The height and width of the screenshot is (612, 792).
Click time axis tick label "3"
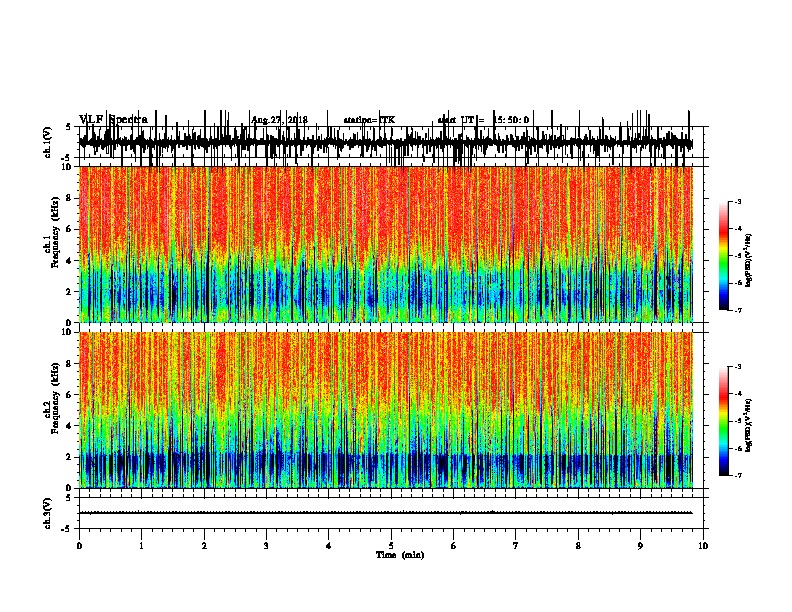(266, 546)
